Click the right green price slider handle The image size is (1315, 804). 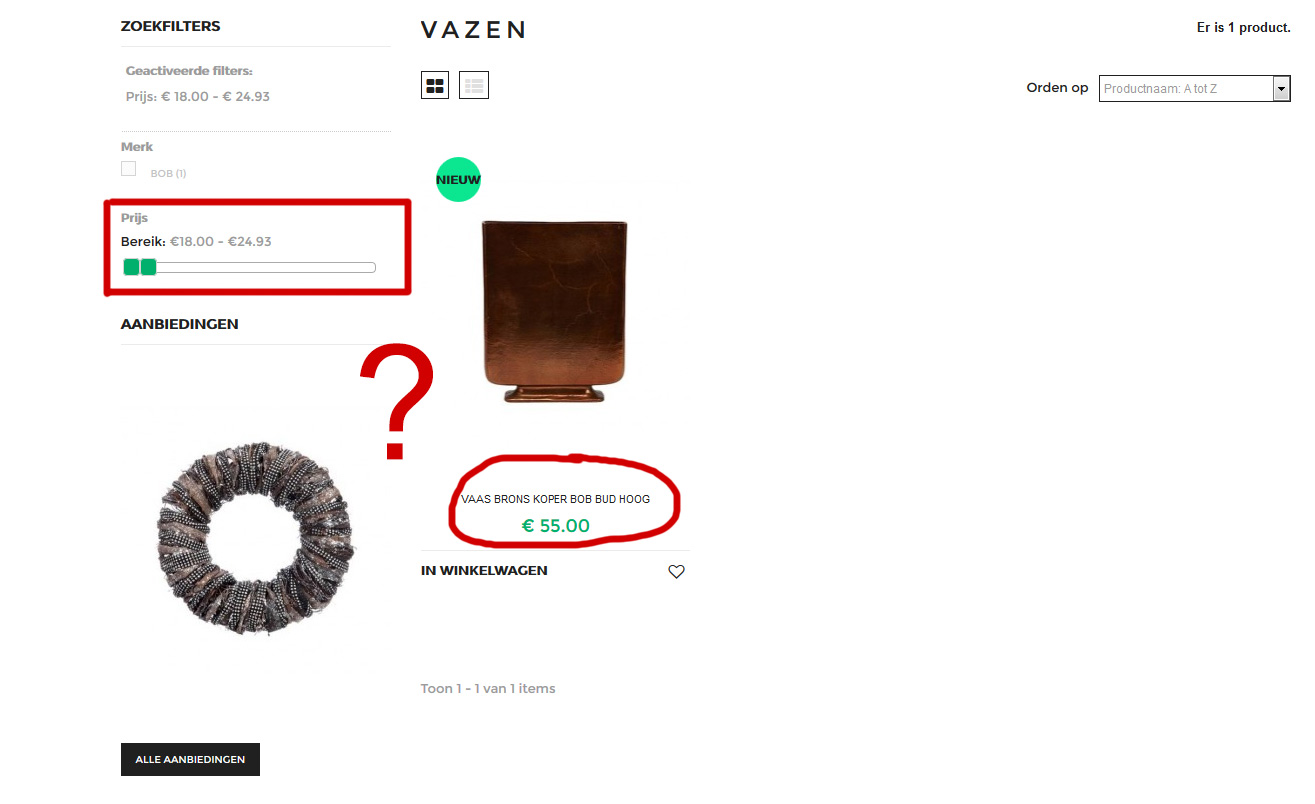pyautogui.click(x=148, y=267)
